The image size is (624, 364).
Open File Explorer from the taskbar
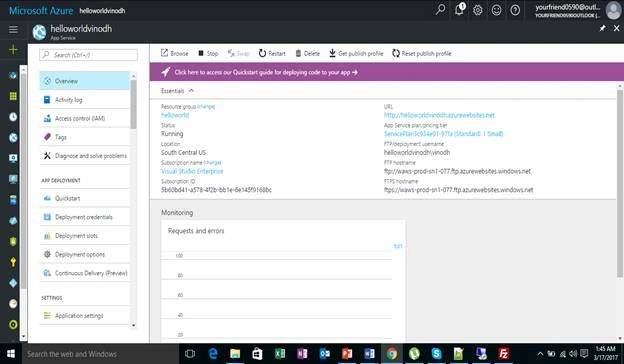tap(235, 354)
